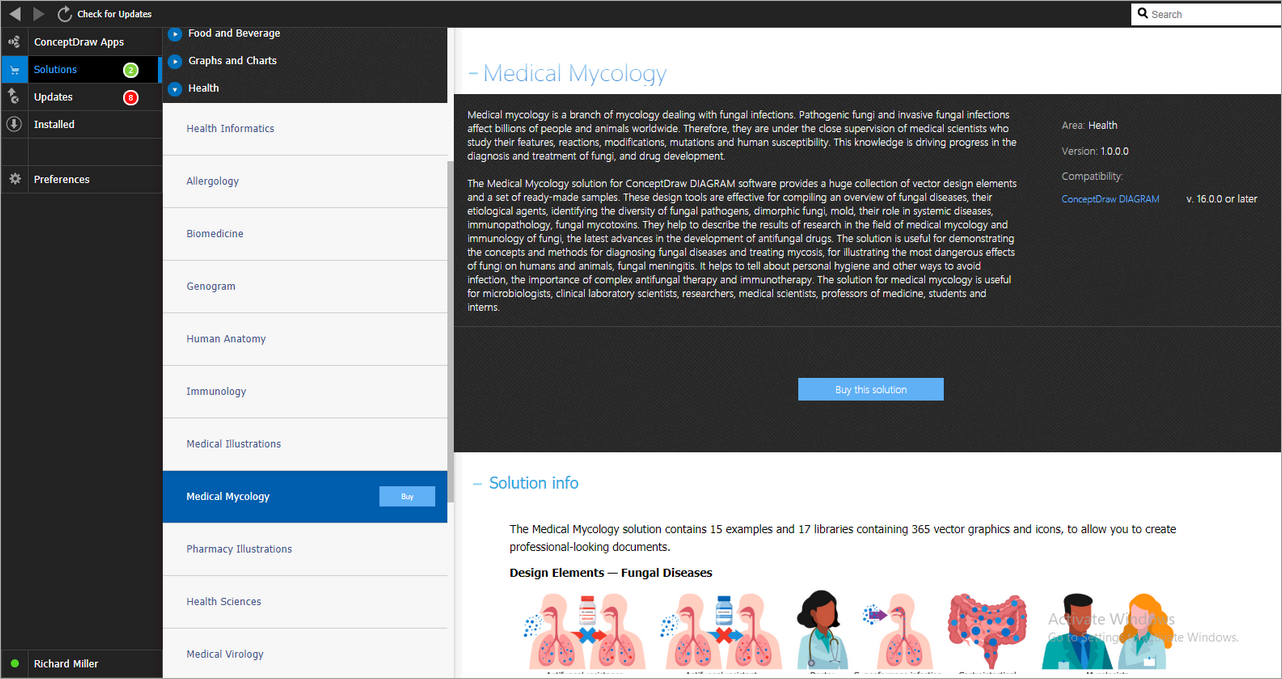Click the back navigation arrow
Screen dimensions: 1282x679
click(15, 14)
